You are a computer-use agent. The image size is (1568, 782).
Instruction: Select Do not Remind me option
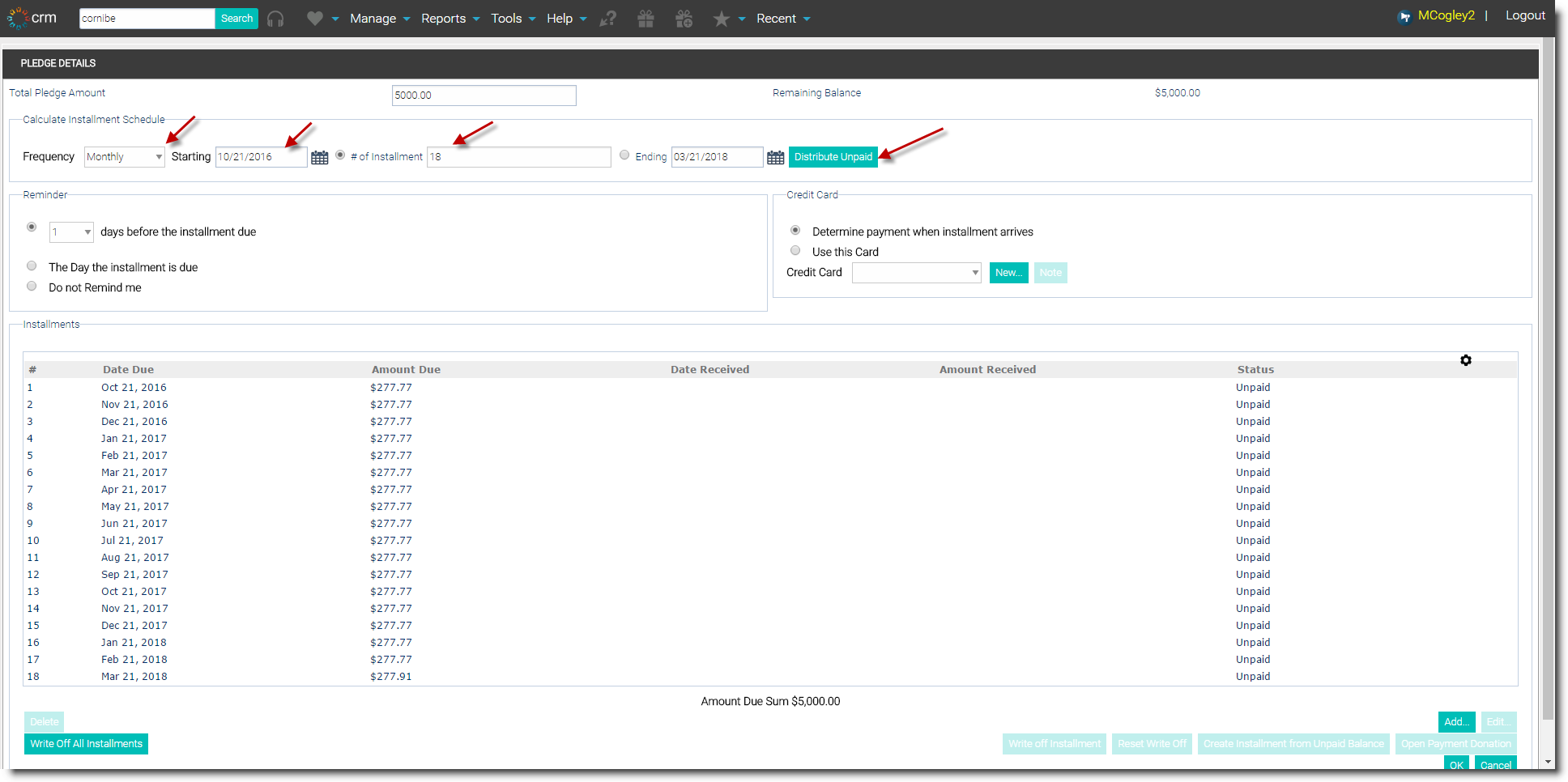[x=32, y=286]
